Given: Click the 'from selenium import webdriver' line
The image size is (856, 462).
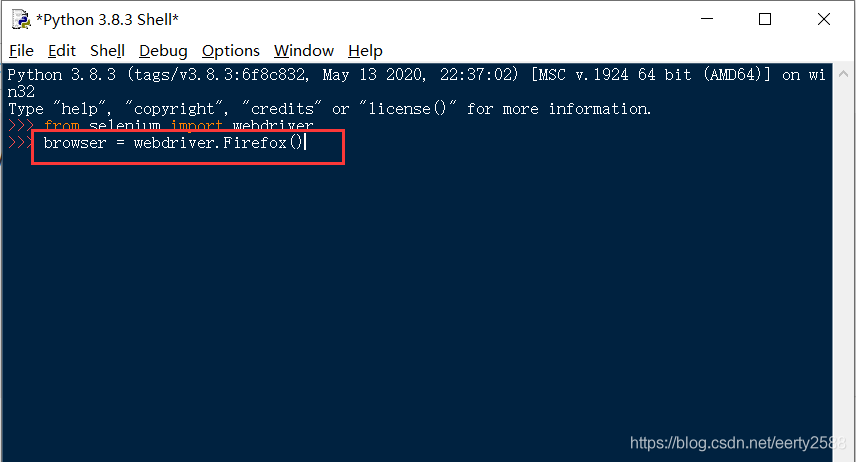Looking at the screenshot, I should pos(178,126).
